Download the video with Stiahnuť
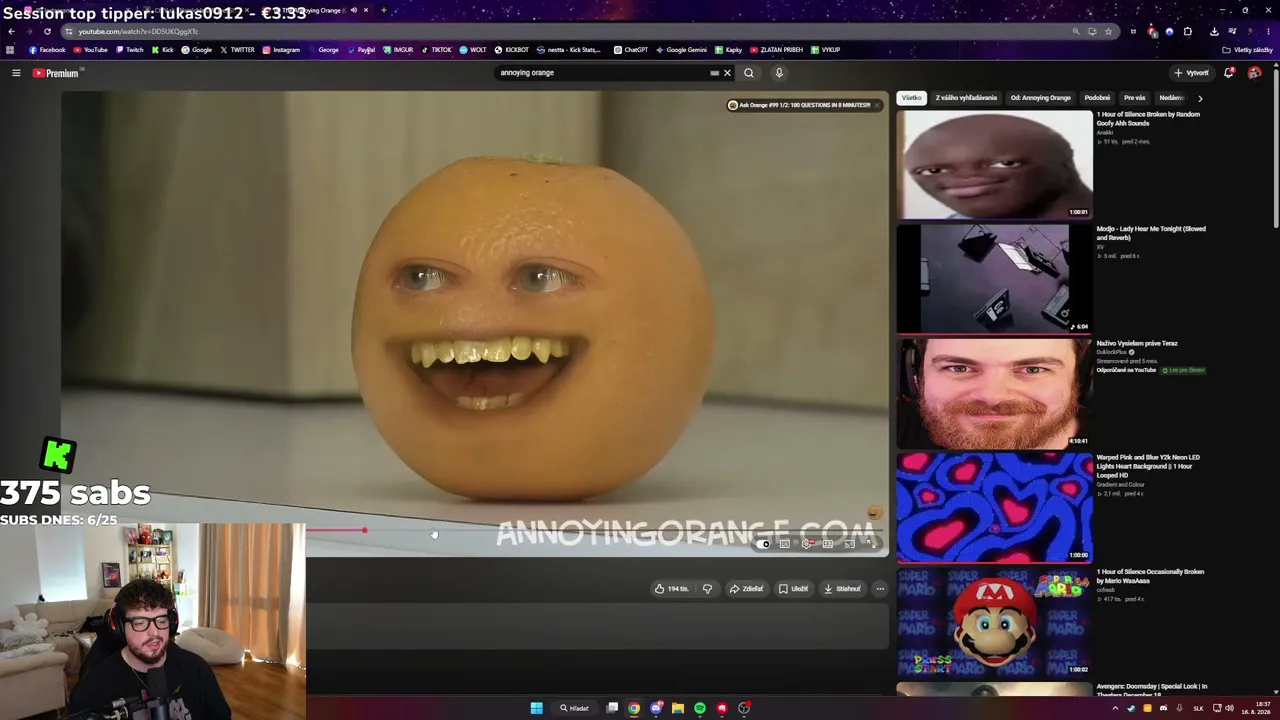 [843, 589]
